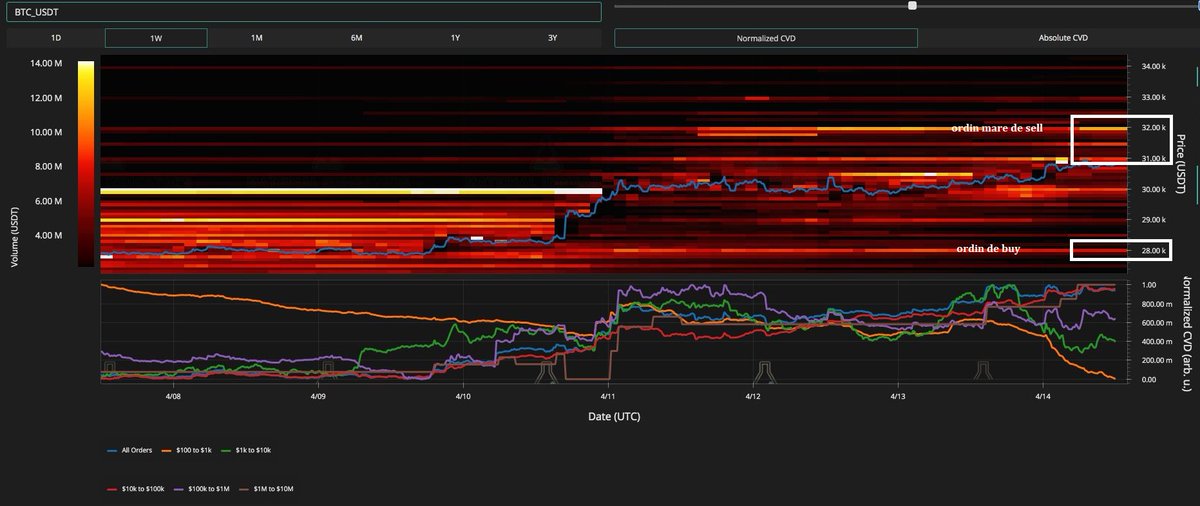The width and height of the screenshot is (1200, 506).
Task: Choose the 3Y timeframe
Action: (x=552, y=38)
